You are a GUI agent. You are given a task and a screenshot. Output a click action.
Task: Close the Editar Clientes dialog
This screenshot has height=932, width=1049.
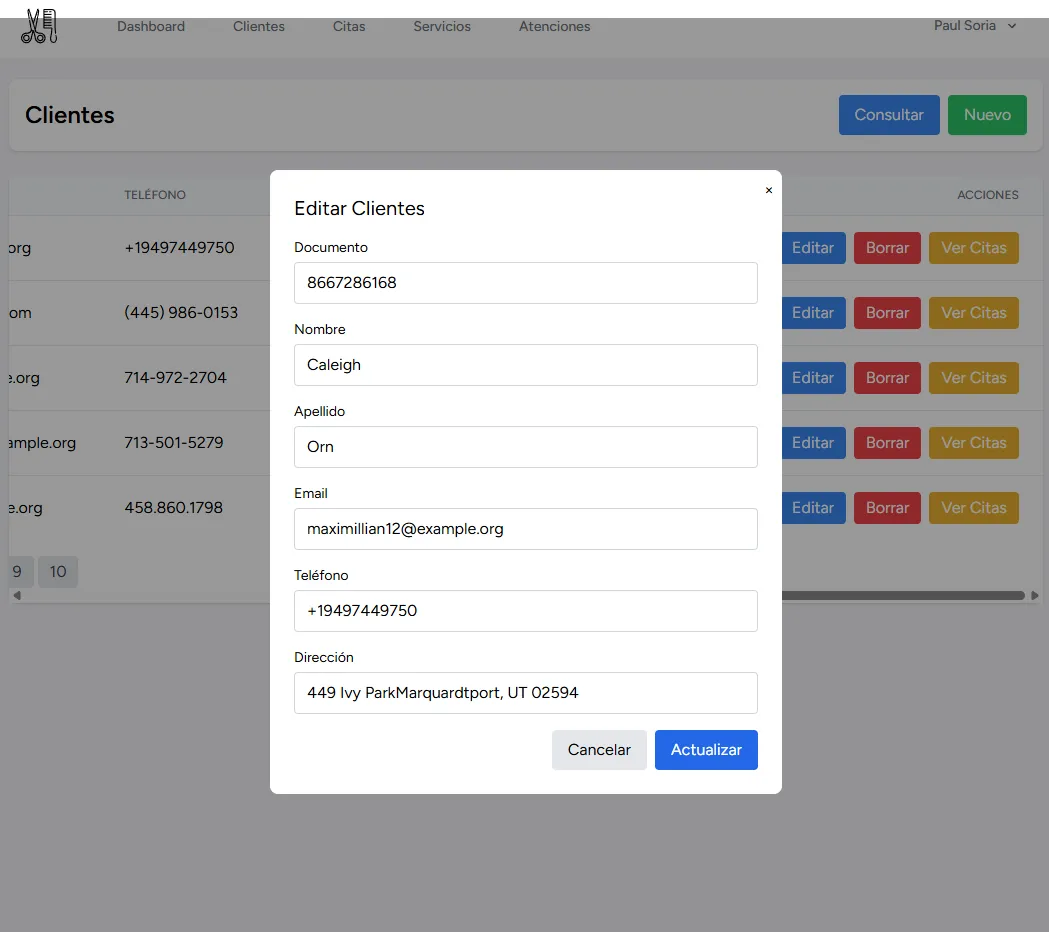pos(768,190)
